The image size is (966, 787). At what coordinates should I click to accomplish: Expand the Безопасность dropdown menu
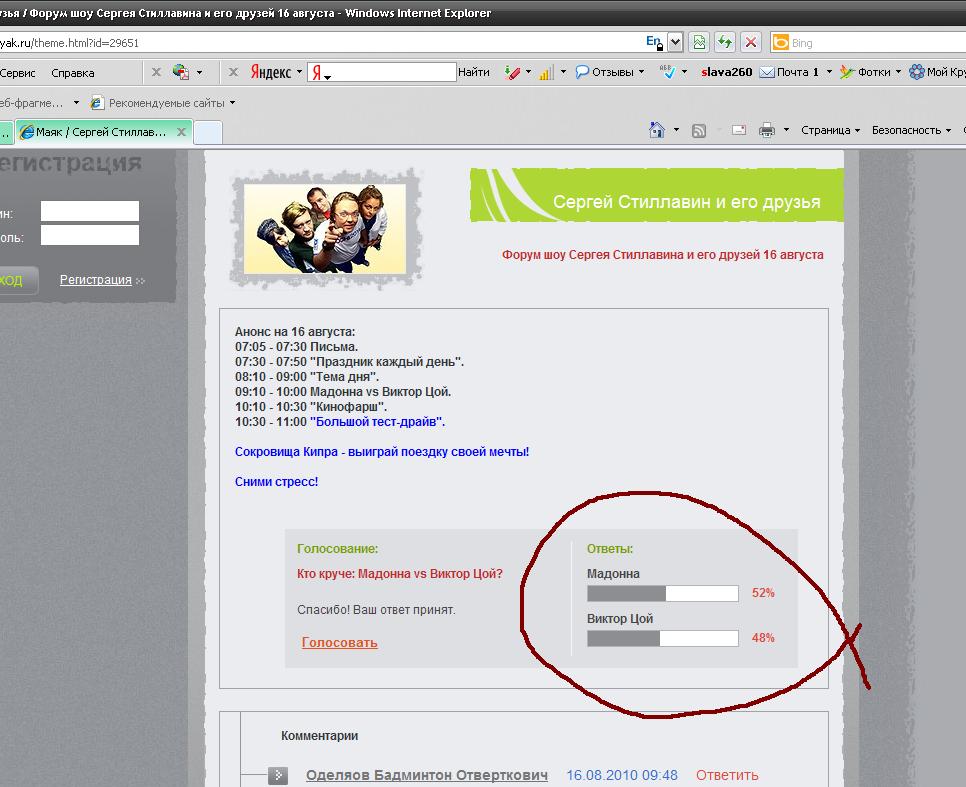(x=910, y=130)
